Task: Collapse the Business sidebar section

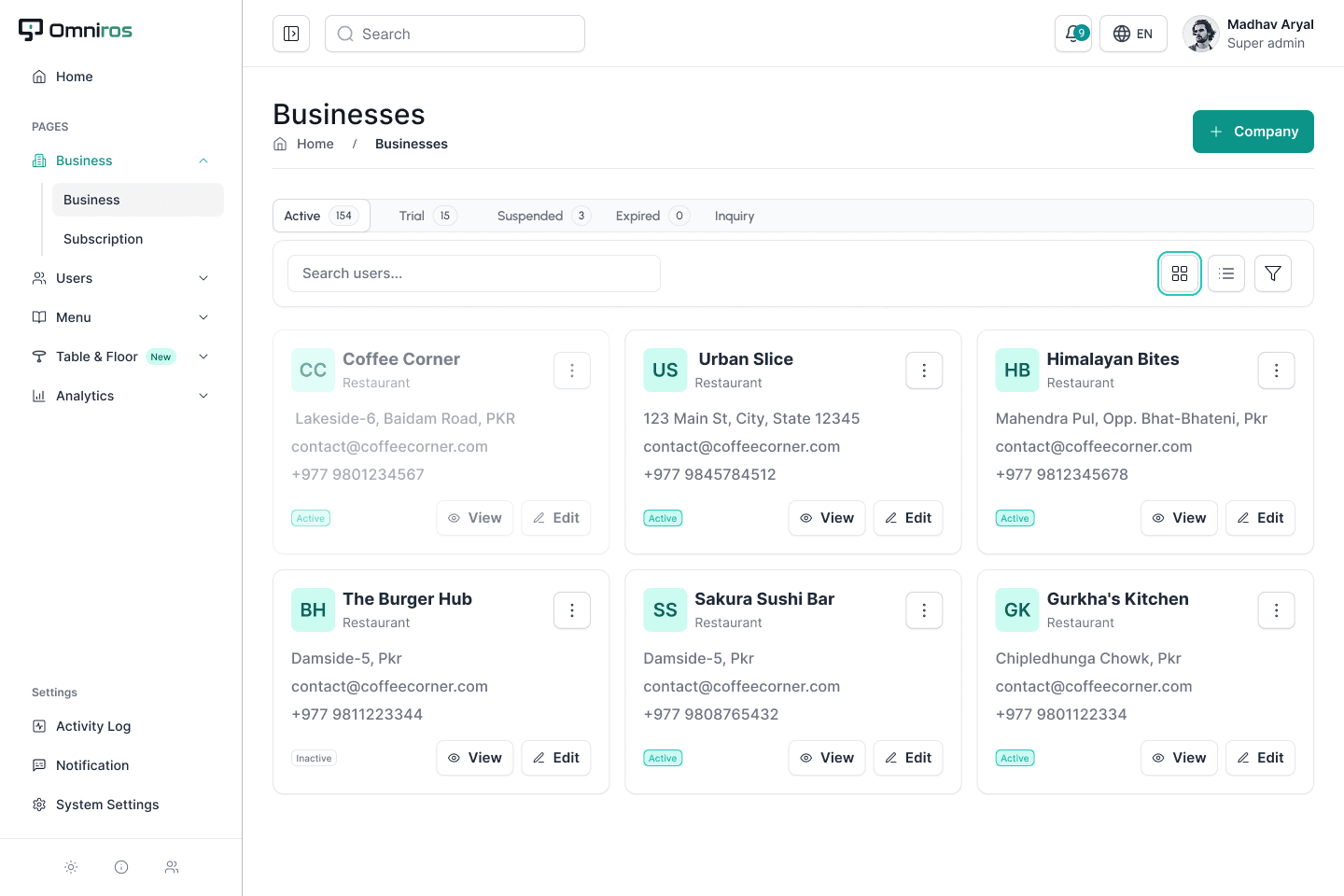Action: 203,161
